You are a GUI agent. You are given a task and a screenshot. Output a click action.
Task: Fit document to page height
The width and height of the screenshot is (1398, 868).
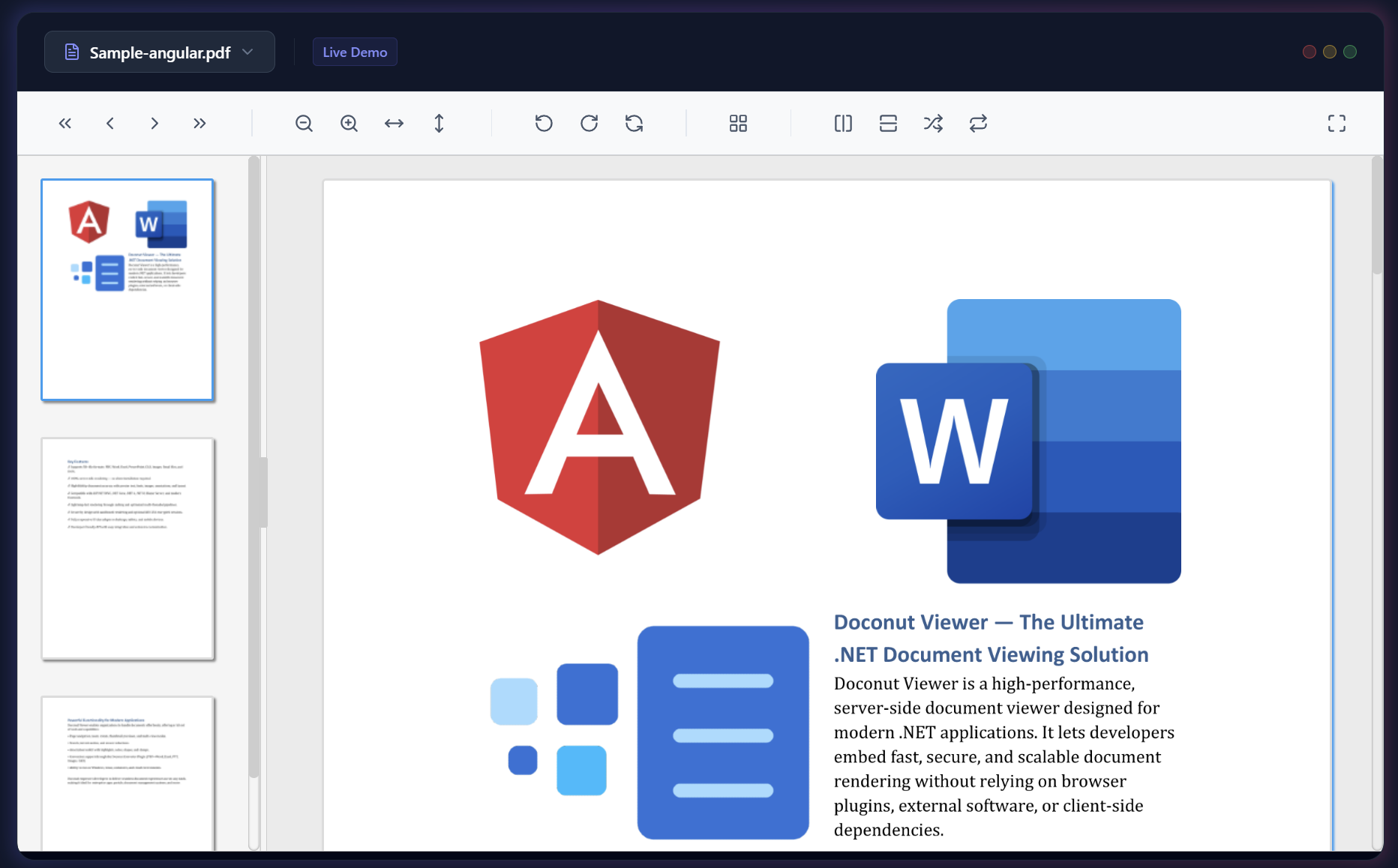[439, 123]
